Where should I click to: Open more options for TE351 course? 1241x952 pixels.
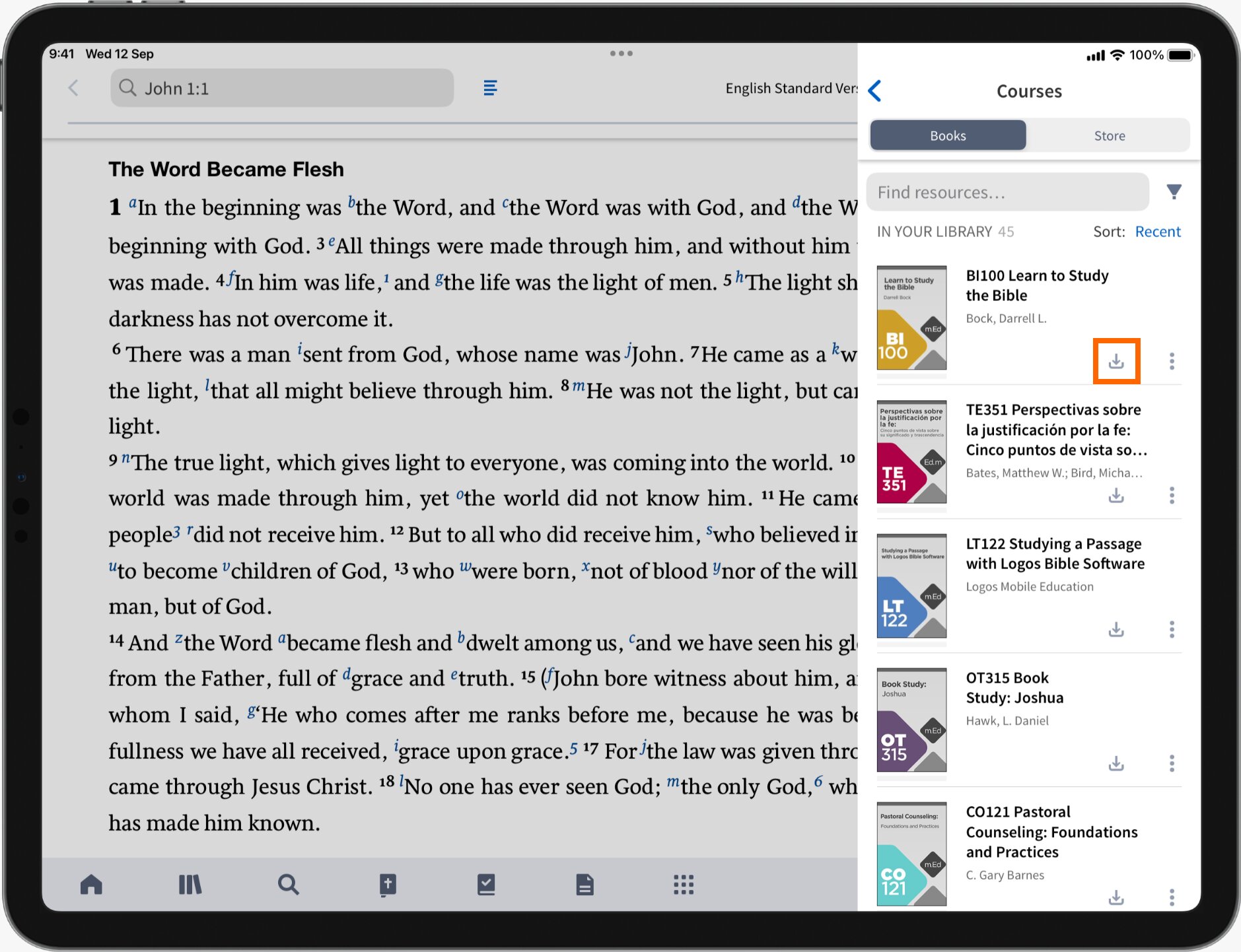pyautogui.click(x=1172, y=495)
